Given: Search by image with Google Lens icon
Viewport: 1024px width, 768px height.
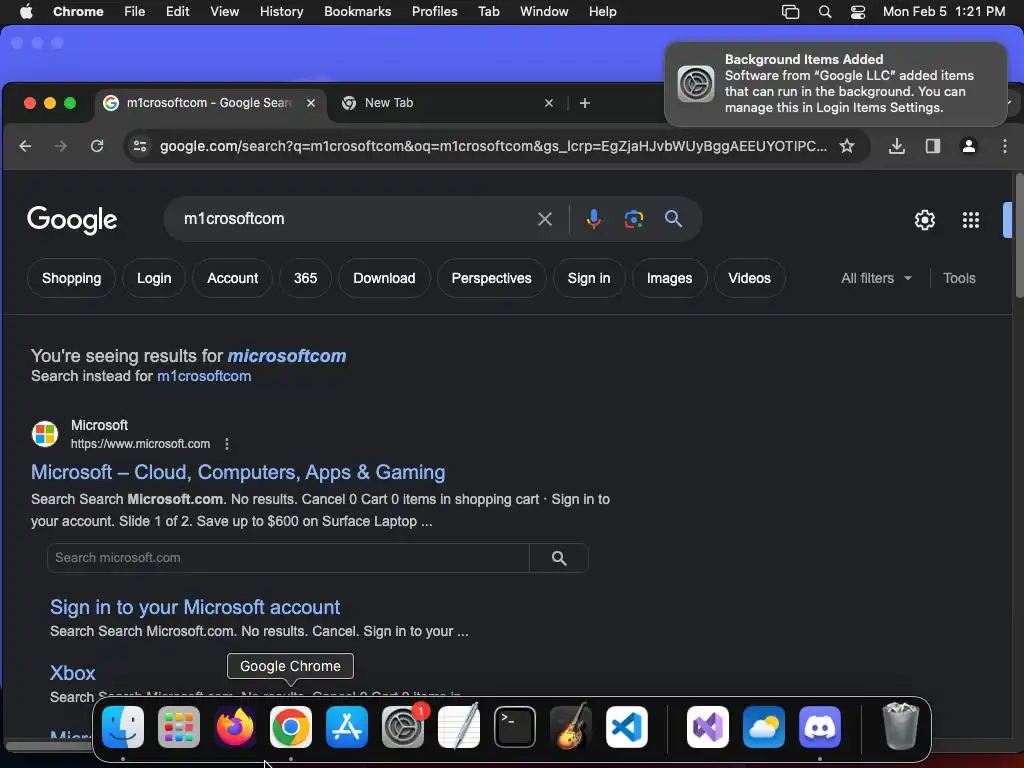Looking at the screenshot, I should point(633,219).
